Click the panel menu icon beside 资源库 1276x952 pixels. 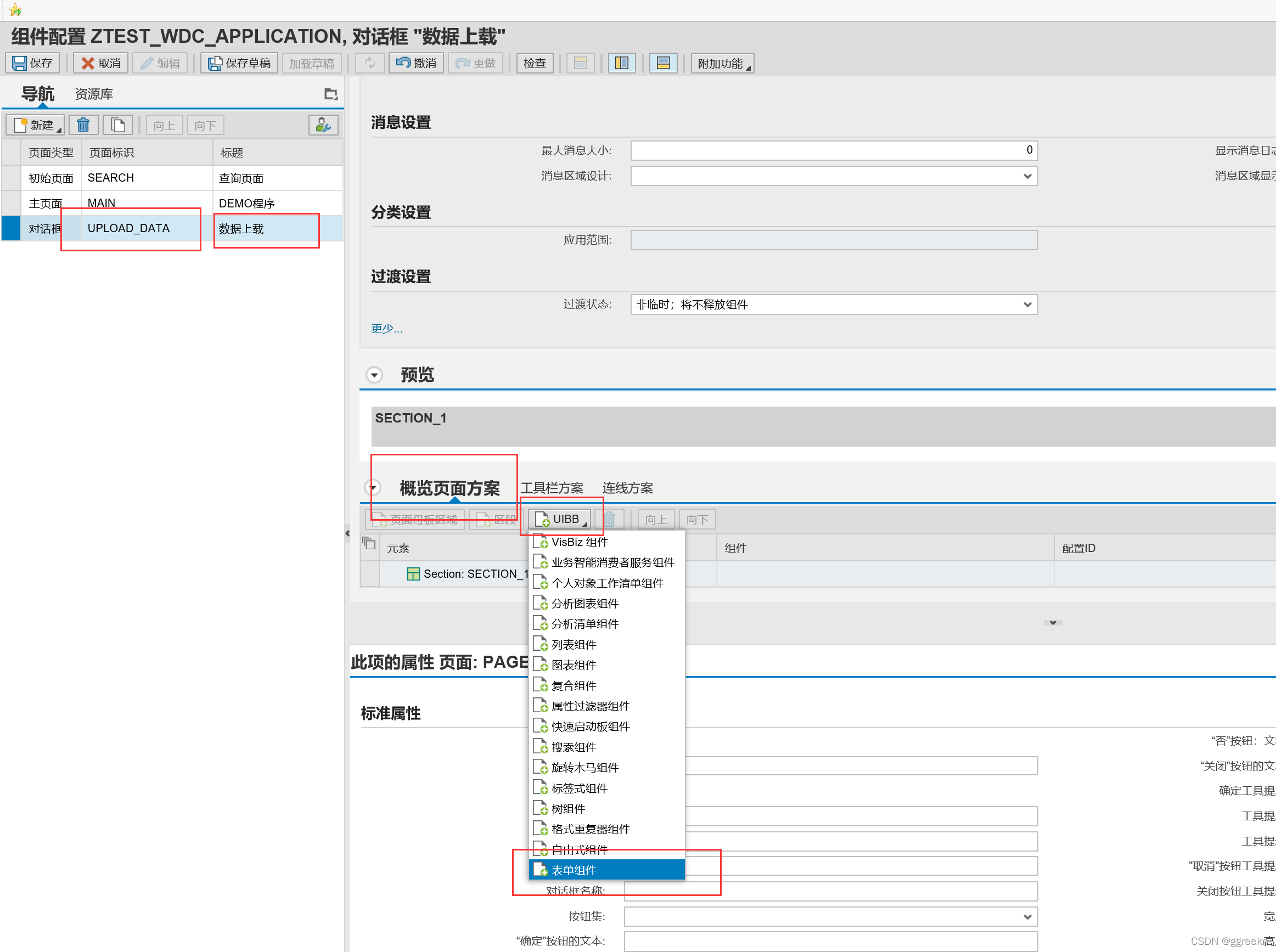(x=331, y=94)
